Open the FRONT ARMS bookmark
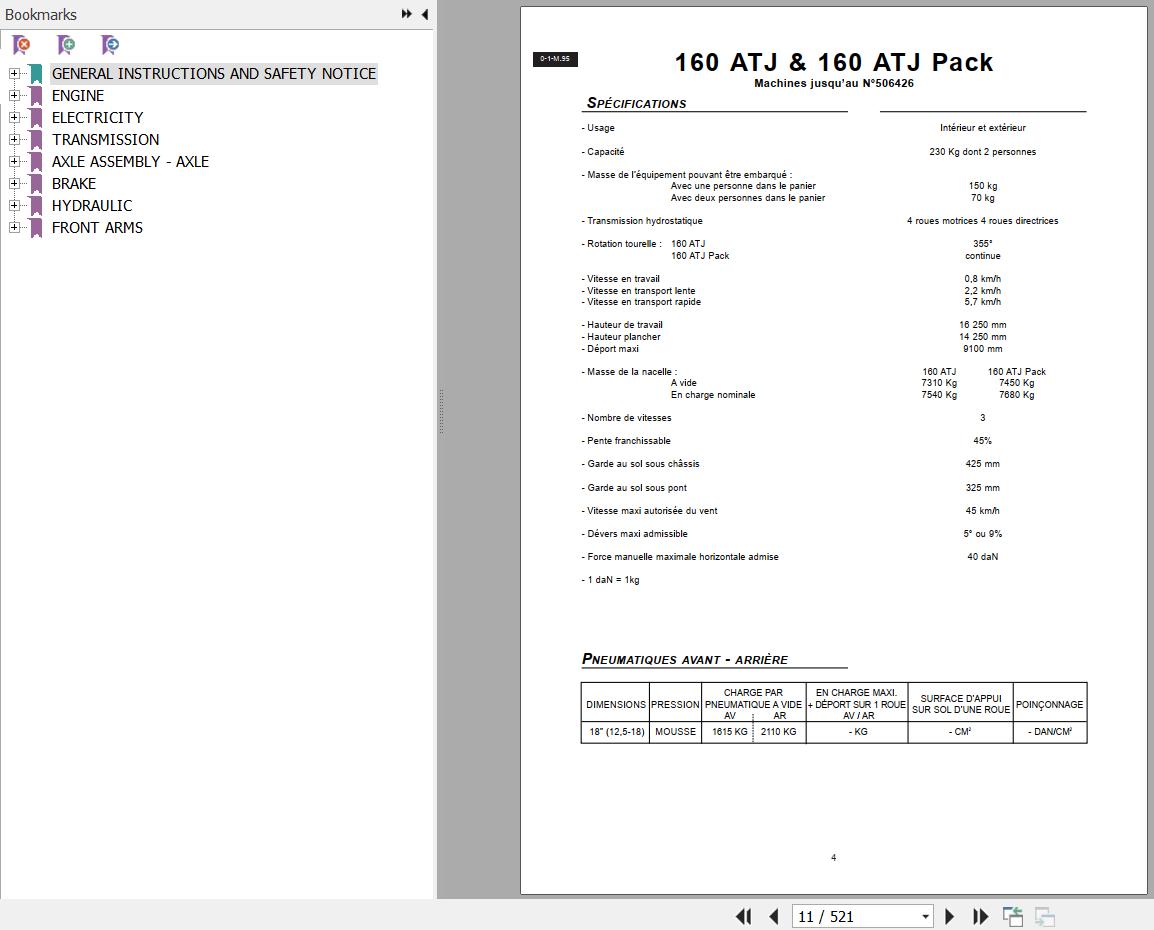The height and width of the screenshot is (930, 1154). pos(97,228)
